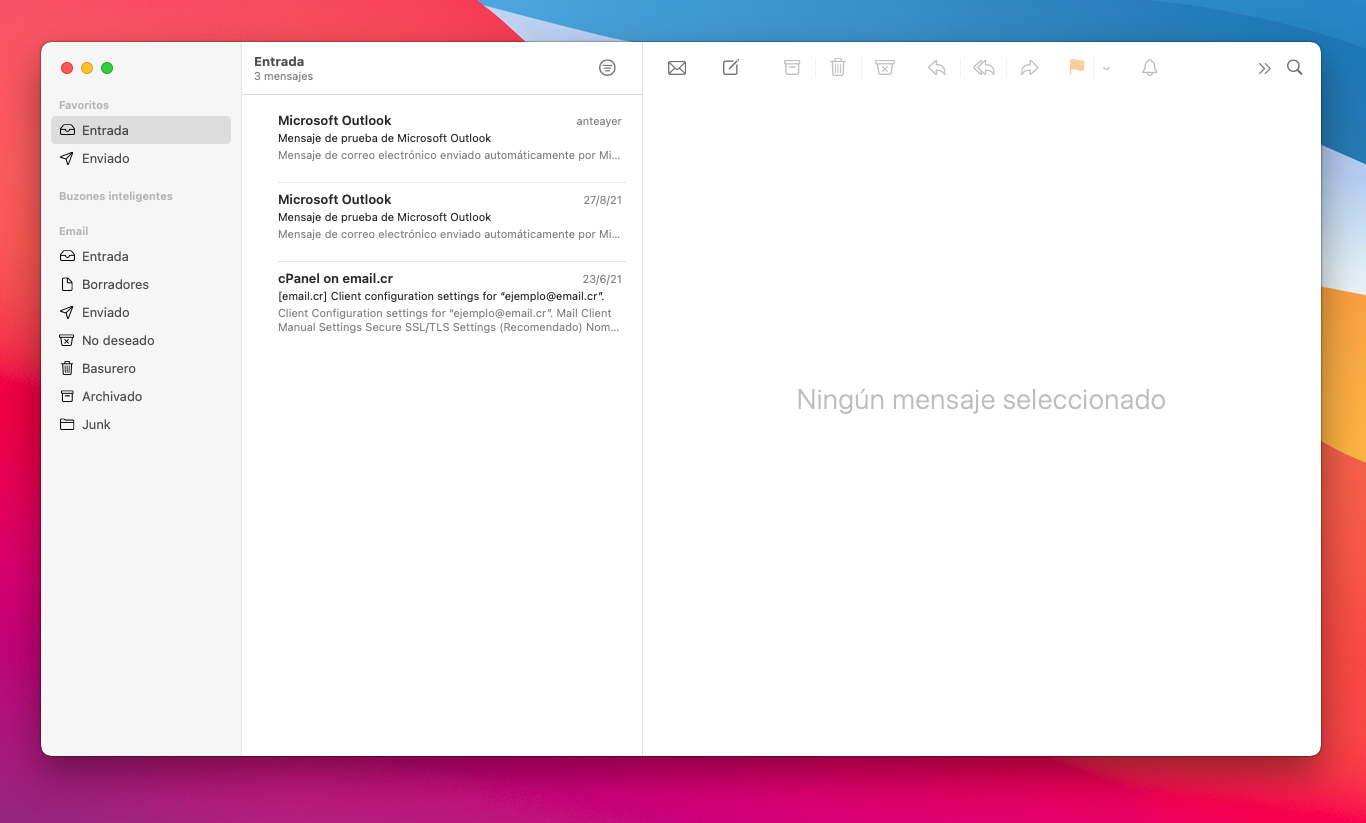Viewport: 1366px width, 823px height.
Task: Open the Borradores mailbox
Action: tap(115, 284)
